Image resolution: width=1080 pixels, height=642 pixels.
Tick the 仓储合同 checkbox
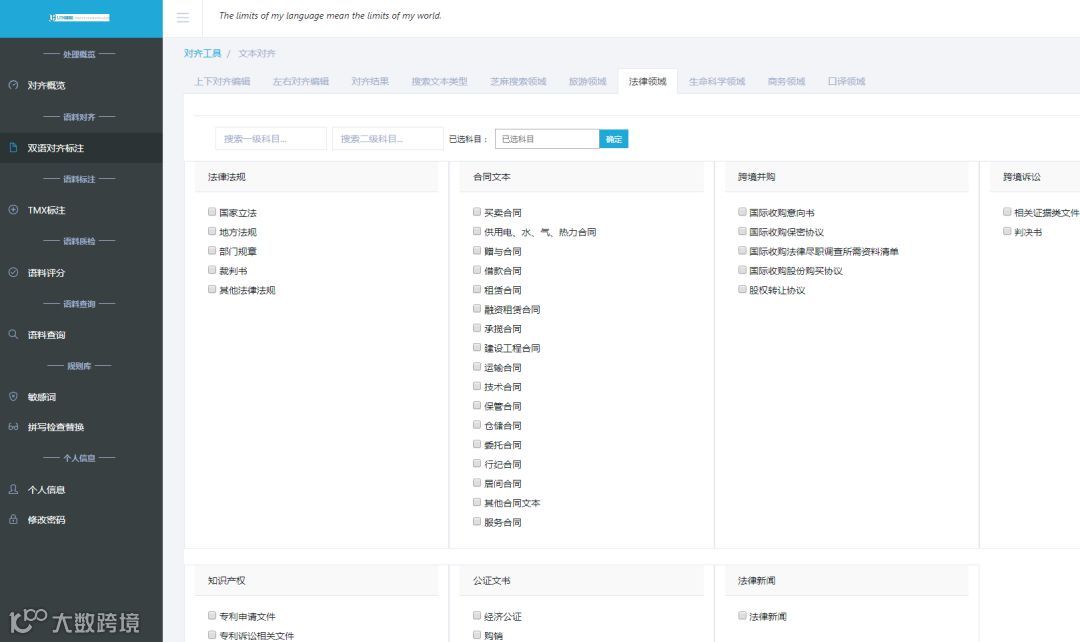(477, 425)
